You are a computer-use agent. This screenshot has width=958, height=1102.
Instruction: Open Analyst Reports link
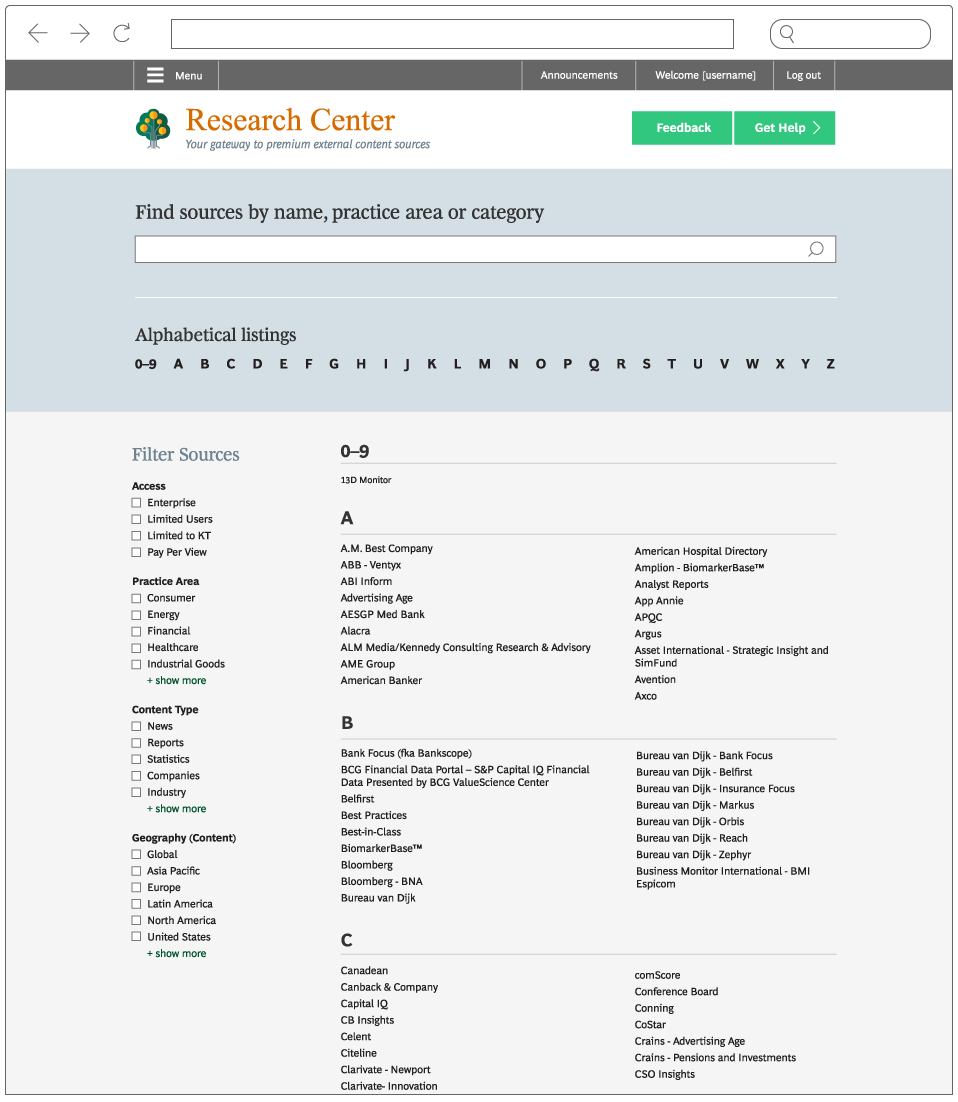point(671,585)
